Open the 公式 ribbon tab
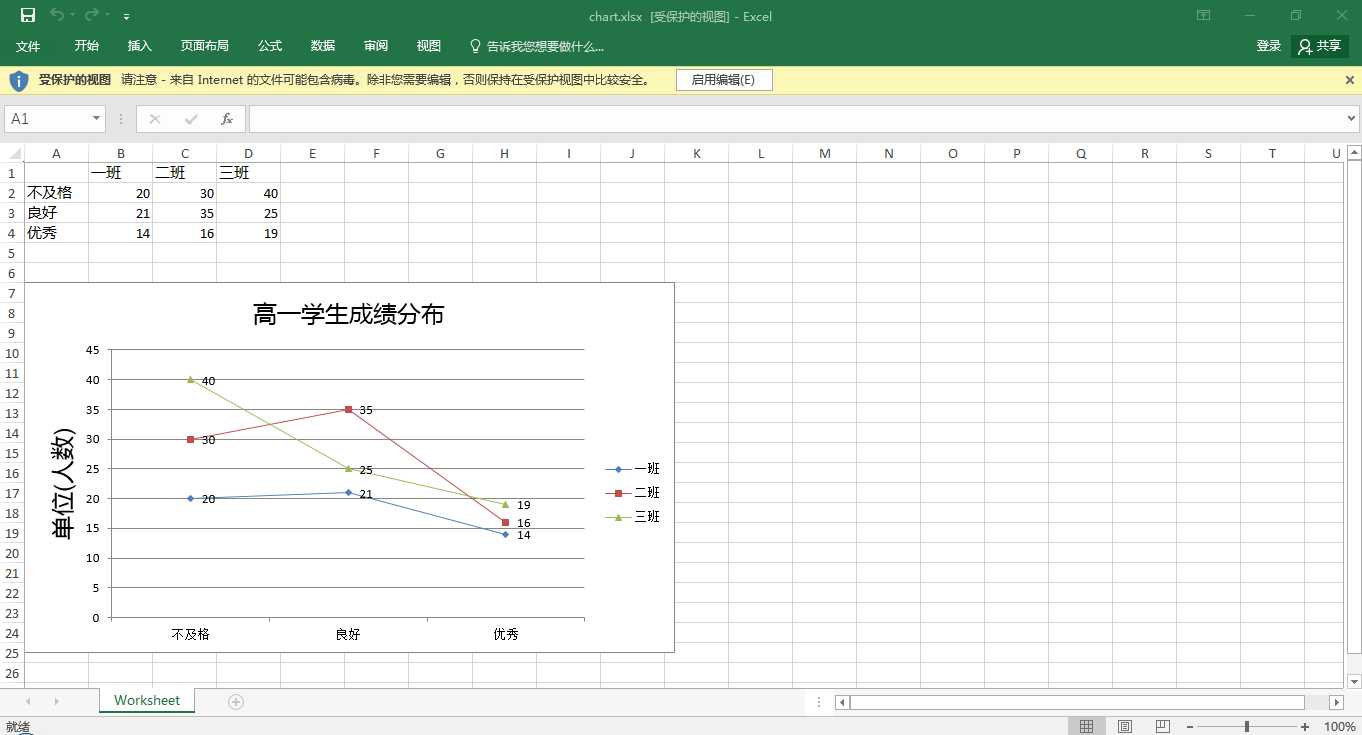The image size is (1362, 735). (270, 46)
